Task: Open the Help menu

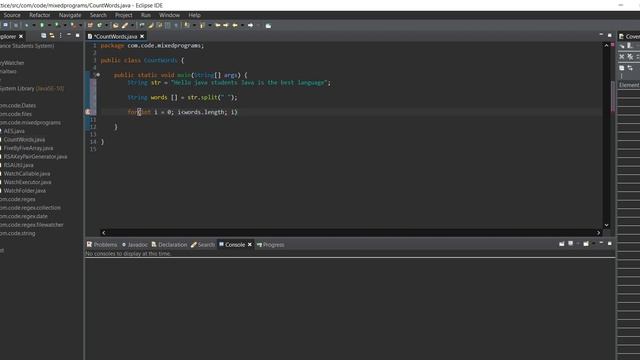Action: coord(194,15)
